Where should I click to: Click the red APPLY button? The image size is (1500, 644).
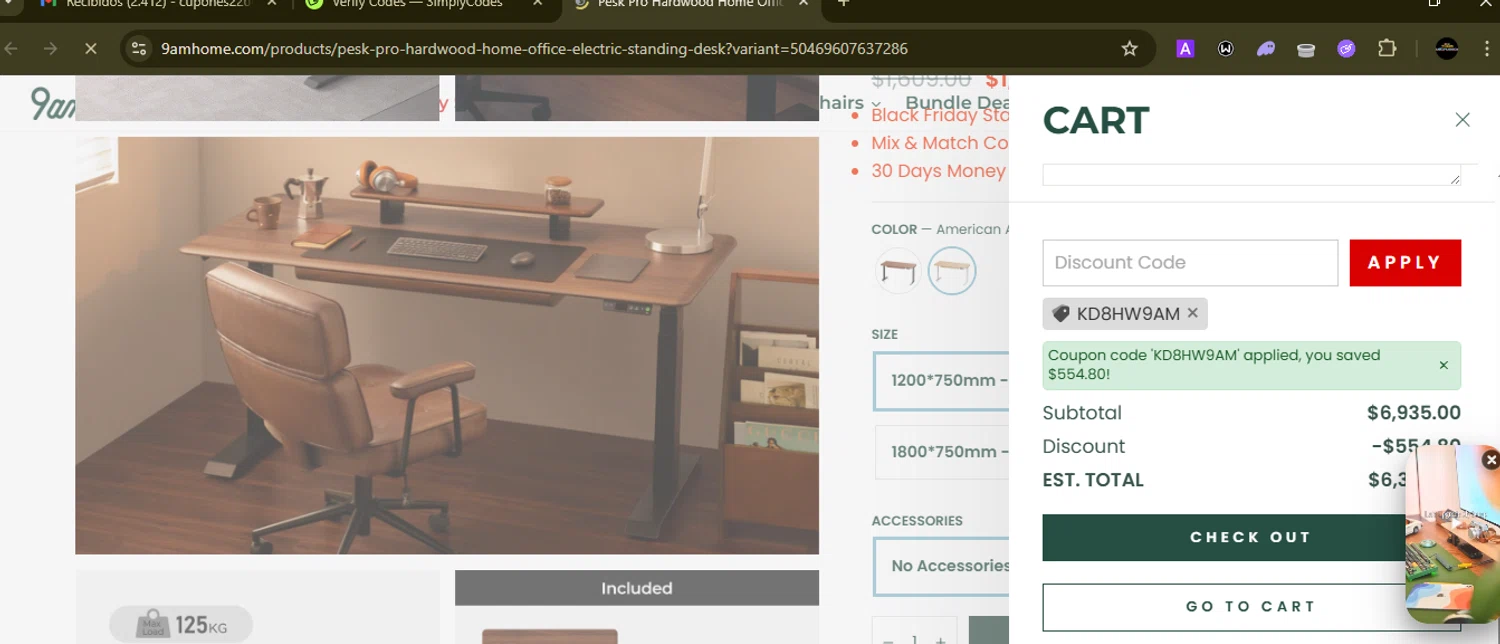(1405, 263)
